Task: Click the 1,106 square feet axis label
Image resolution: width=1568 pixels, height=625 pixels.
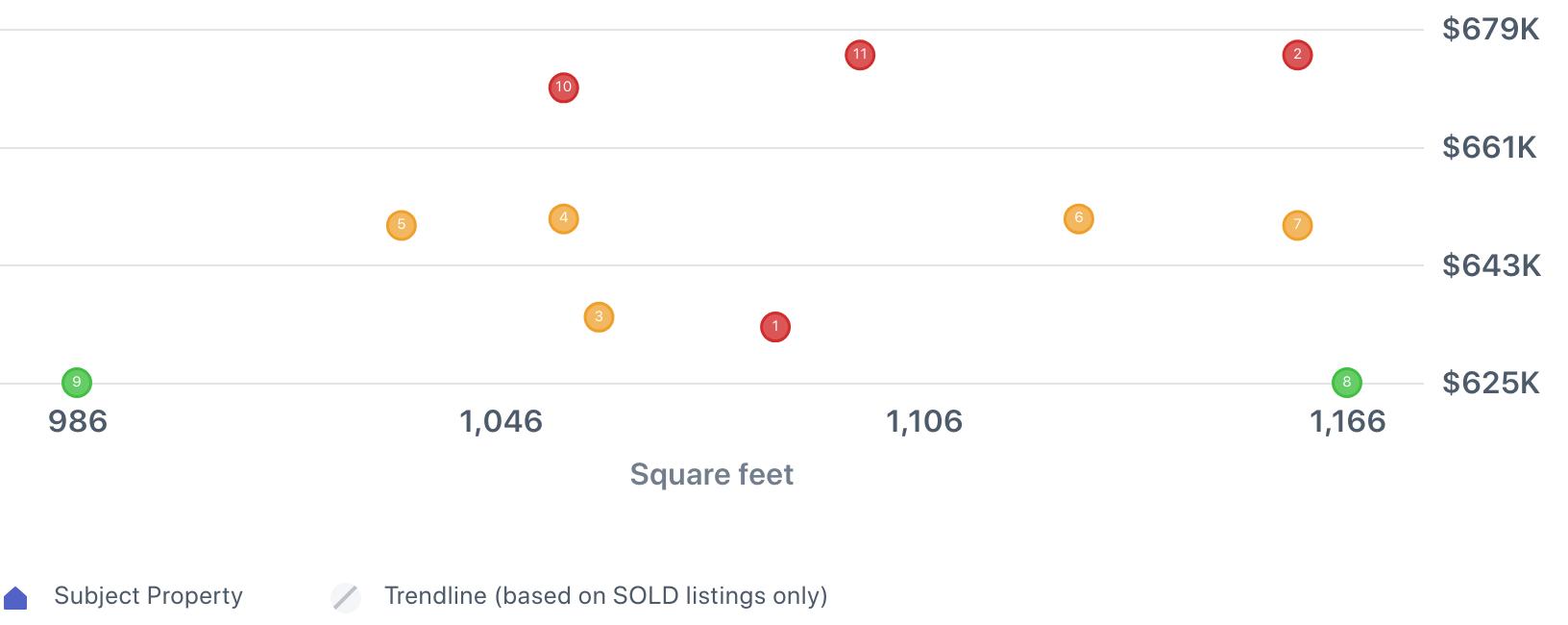Action: [924, 421]
